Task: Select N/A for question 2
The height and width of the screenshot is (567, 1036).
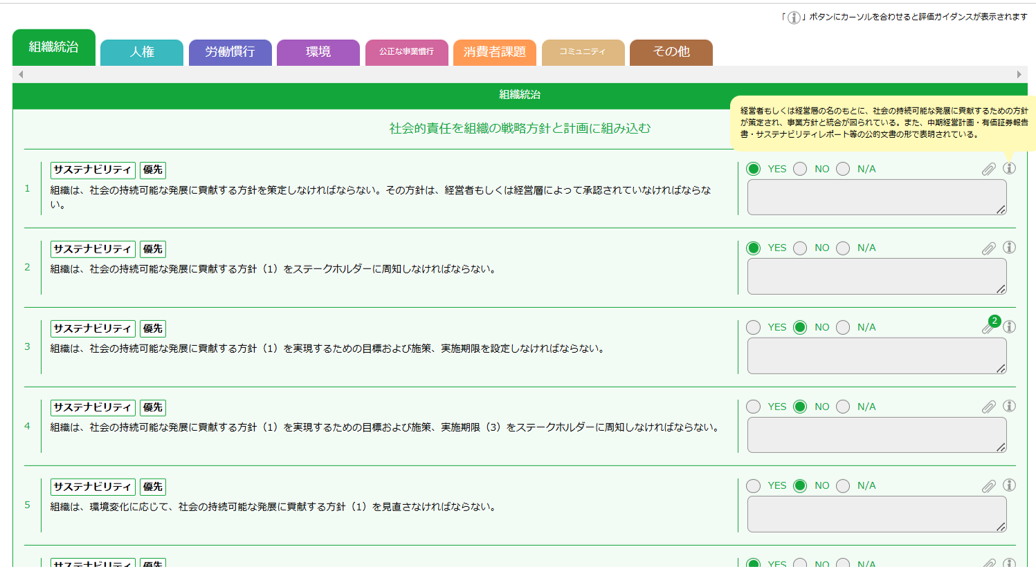Action: point(843,248)
